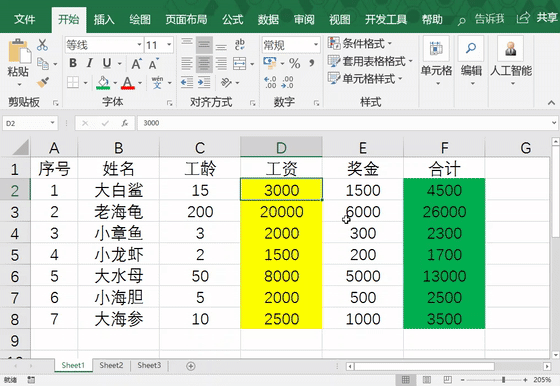Click the Borders icon

pyautogui.click(x=73, y=82)
